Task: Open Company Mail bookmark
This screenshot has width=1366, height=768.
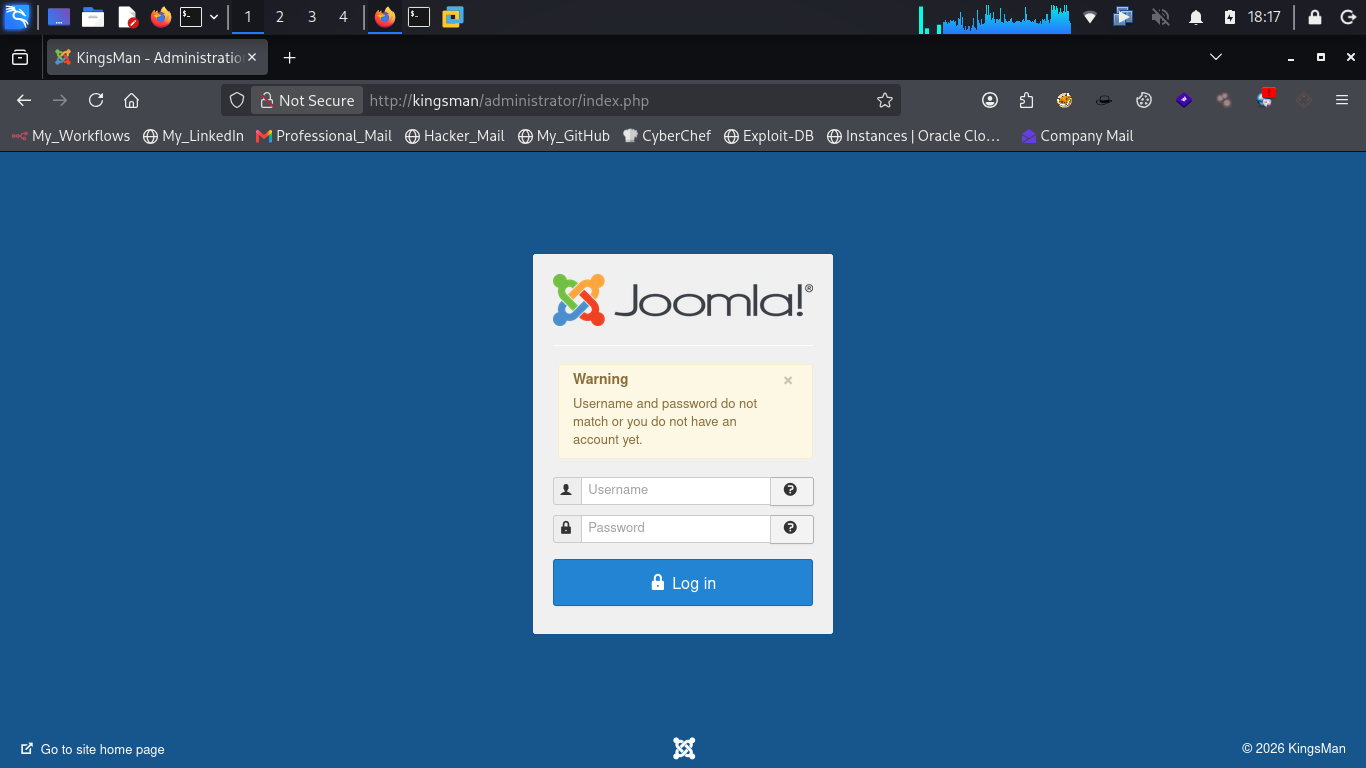Action: (1077, 136)
